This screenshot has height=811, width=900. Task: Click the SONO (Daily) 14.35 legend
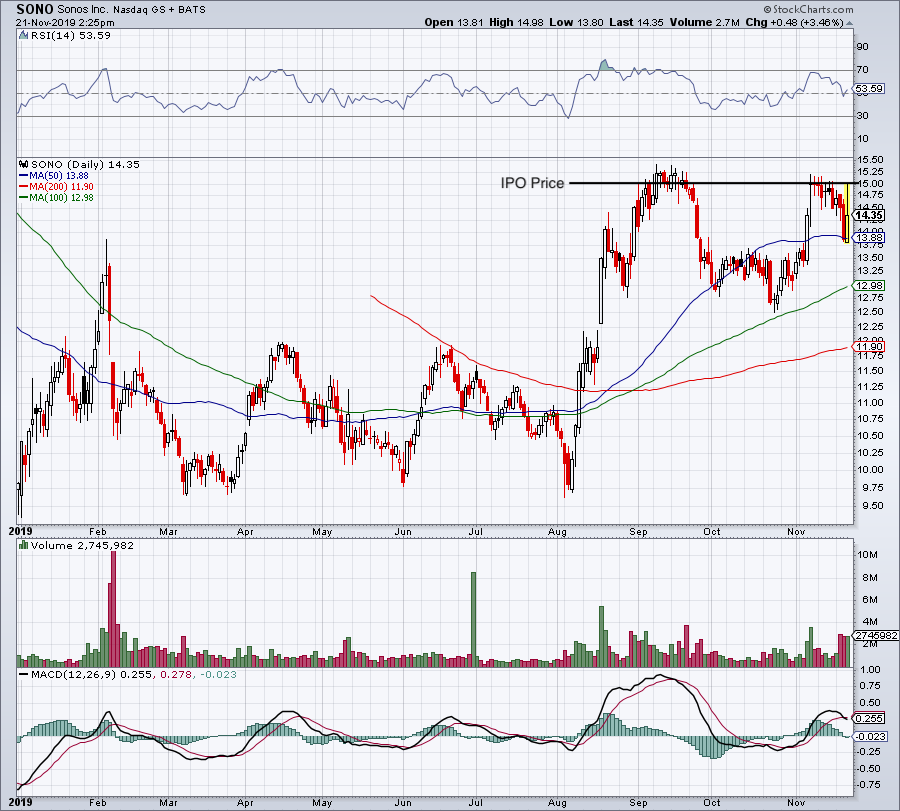point(85,164)
